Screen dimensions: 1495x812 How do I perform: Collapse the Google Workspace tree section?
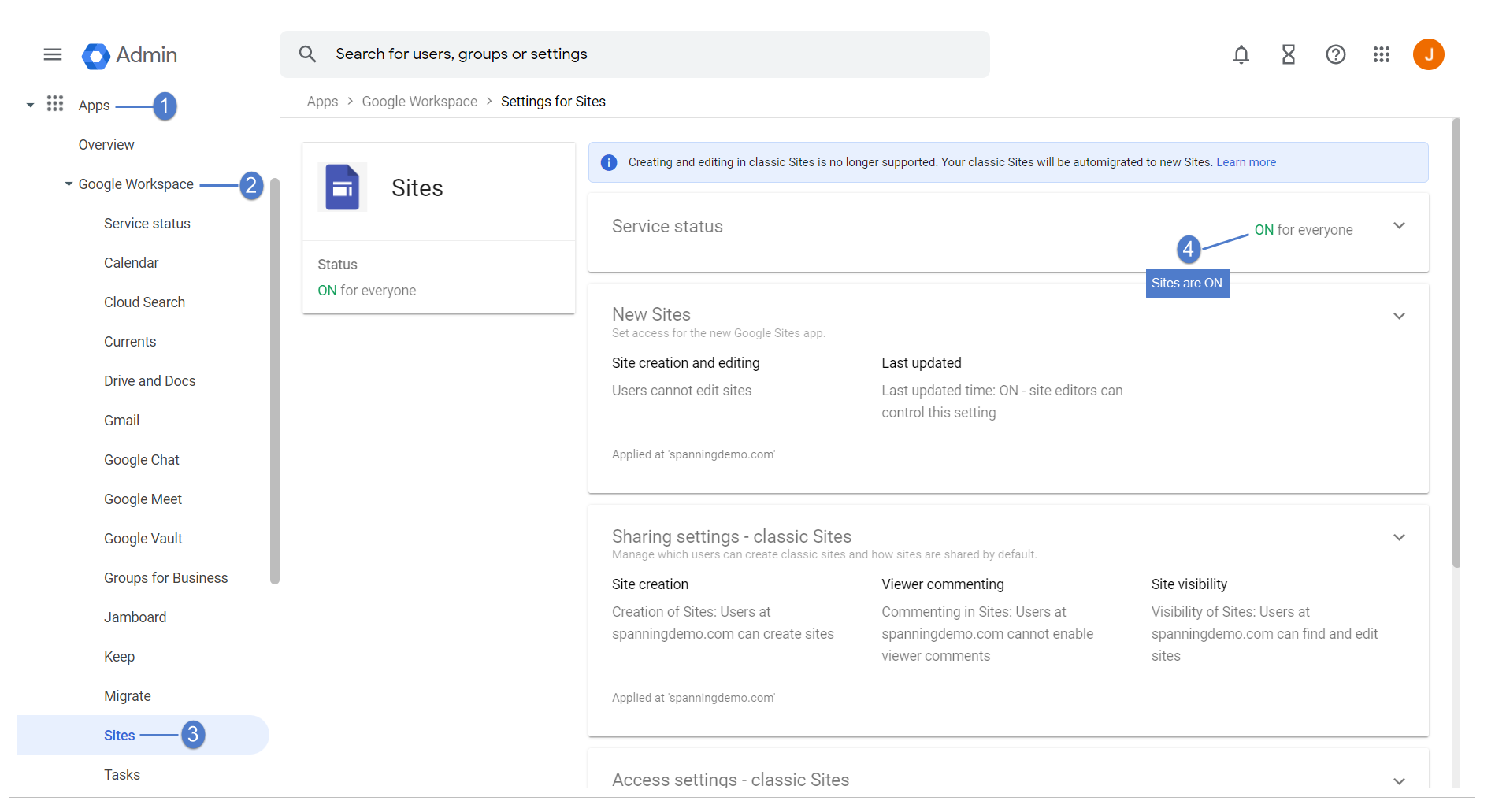click(69, 184)
